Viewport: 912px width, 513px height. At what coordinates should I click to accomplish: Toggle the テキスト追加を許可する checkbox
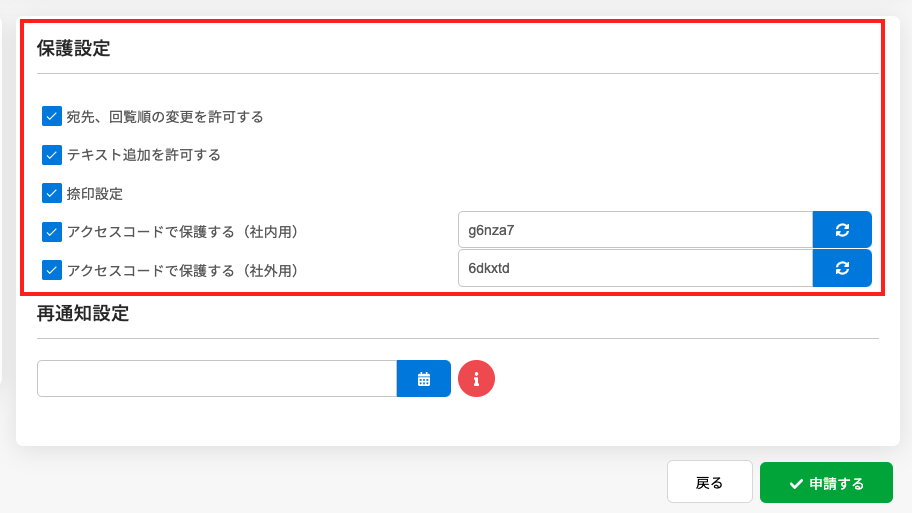pyautogui.click(x=52, y=155)
